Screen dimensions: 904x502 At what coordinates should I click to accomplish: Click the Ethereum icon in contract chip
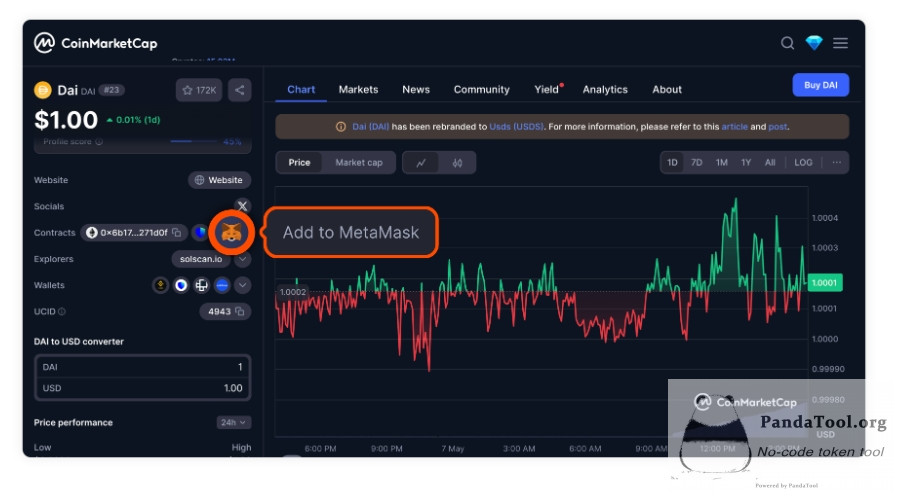(91, 232)
